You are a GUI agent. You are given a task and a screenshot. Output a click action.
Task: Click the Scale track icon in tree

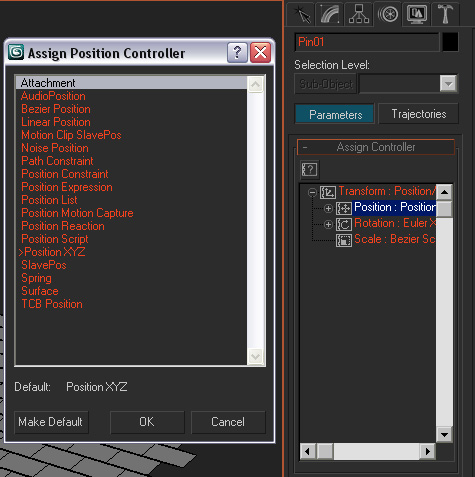[344, 240]
